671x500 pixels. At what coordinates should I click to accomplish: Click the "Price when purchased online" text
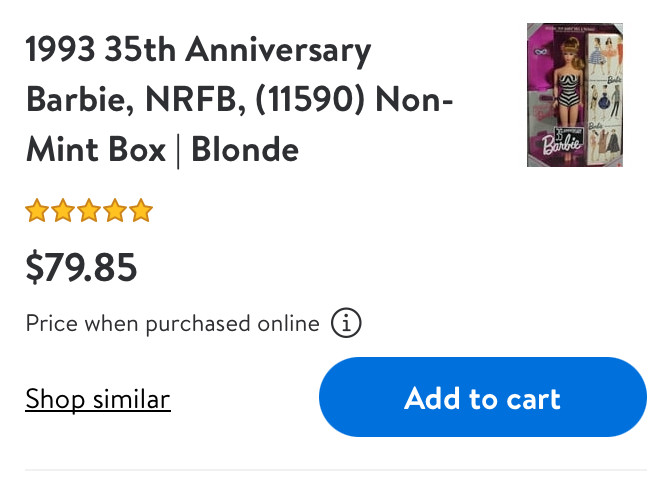pyautogui.click(x=172, y=324)
